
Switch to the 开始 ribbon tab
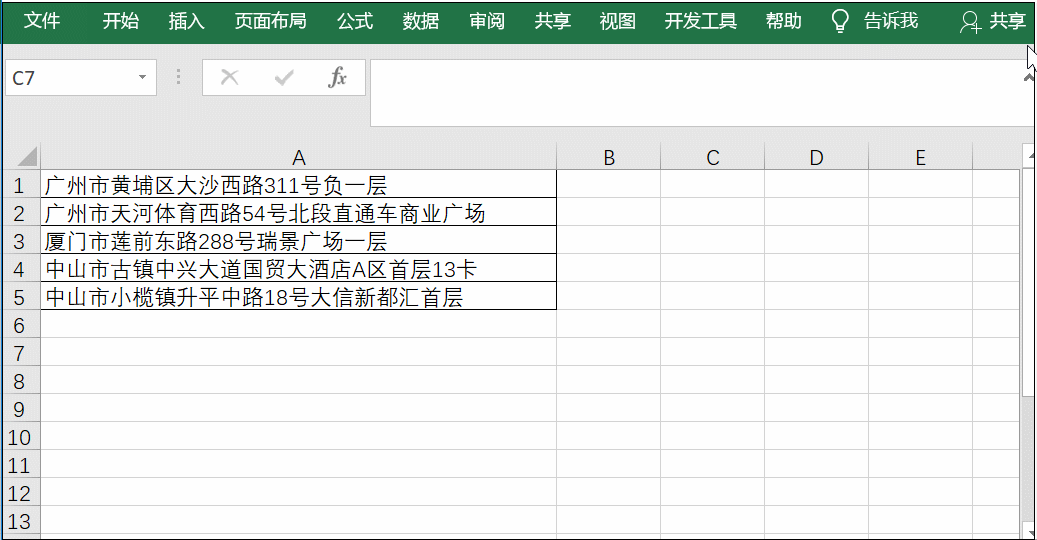pyautogui.click(x=120, y=21)
